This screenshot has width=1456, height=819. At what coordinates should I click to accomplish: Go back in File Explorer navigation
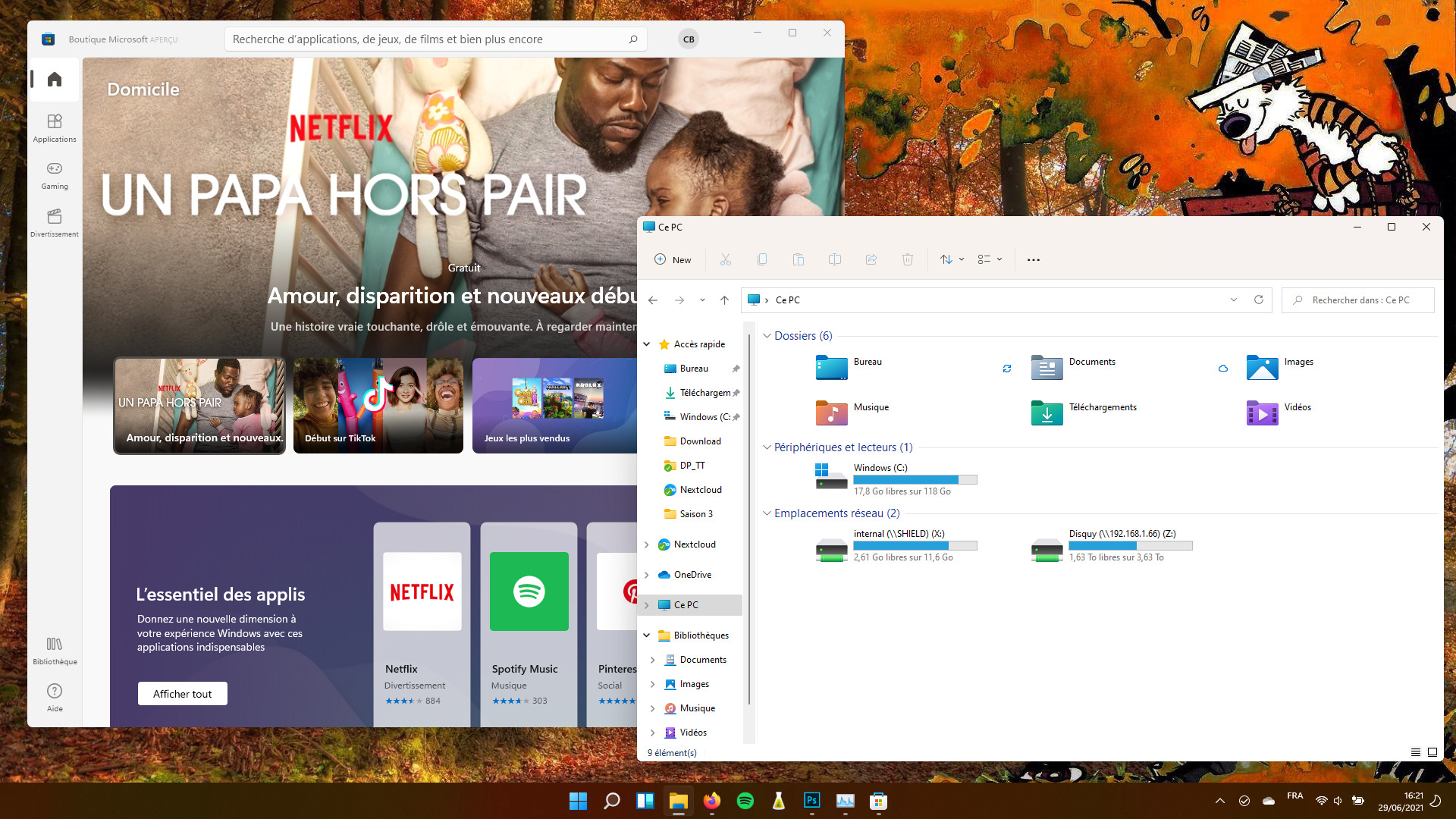[x=653, y=300]
